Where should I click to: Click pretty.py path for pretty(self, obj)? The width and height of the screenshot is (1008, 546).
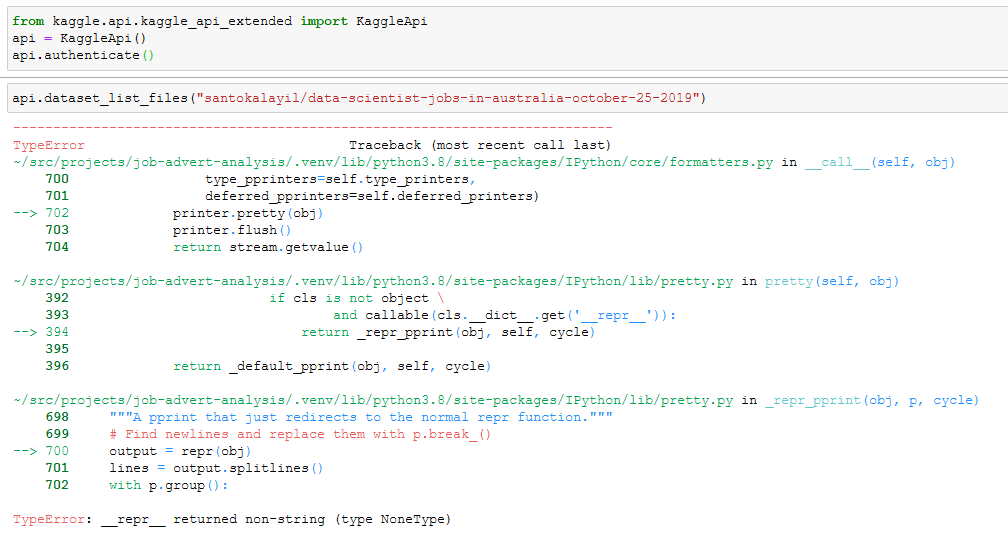tap(374, 281)
